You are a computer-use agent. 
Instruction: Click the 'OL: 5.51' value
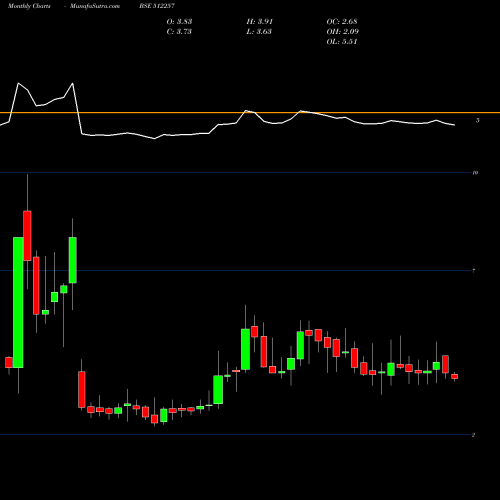(x=342, y=42)
